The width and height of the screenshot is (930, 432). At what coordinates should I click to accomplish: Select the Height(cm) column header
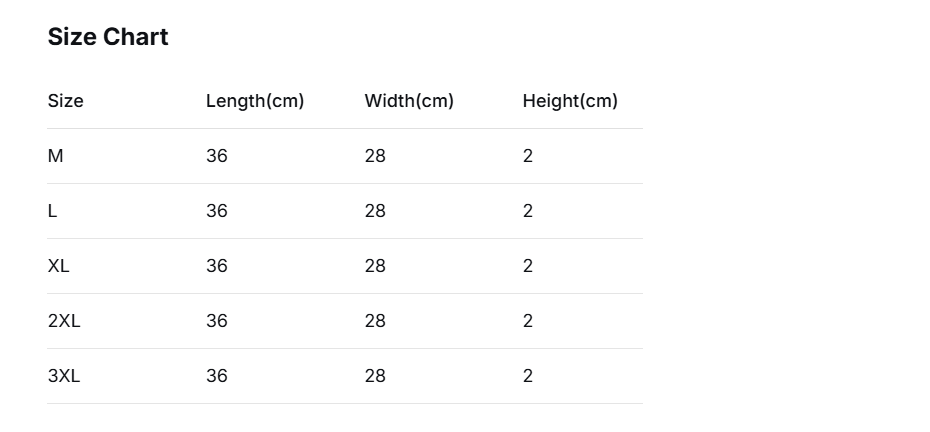[570, 101]
